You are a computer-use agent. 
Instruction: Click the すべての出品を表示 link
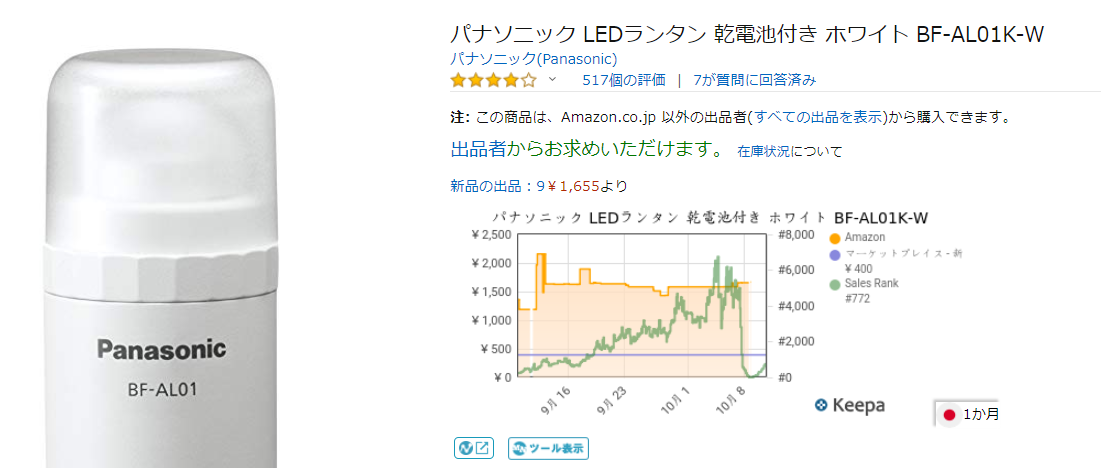(820, 117)
